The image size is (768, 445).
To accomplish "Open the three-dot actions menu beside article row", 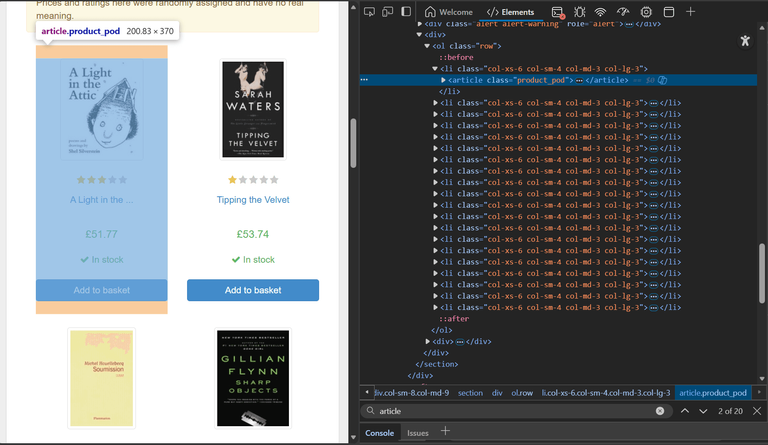I will [364, 79].
